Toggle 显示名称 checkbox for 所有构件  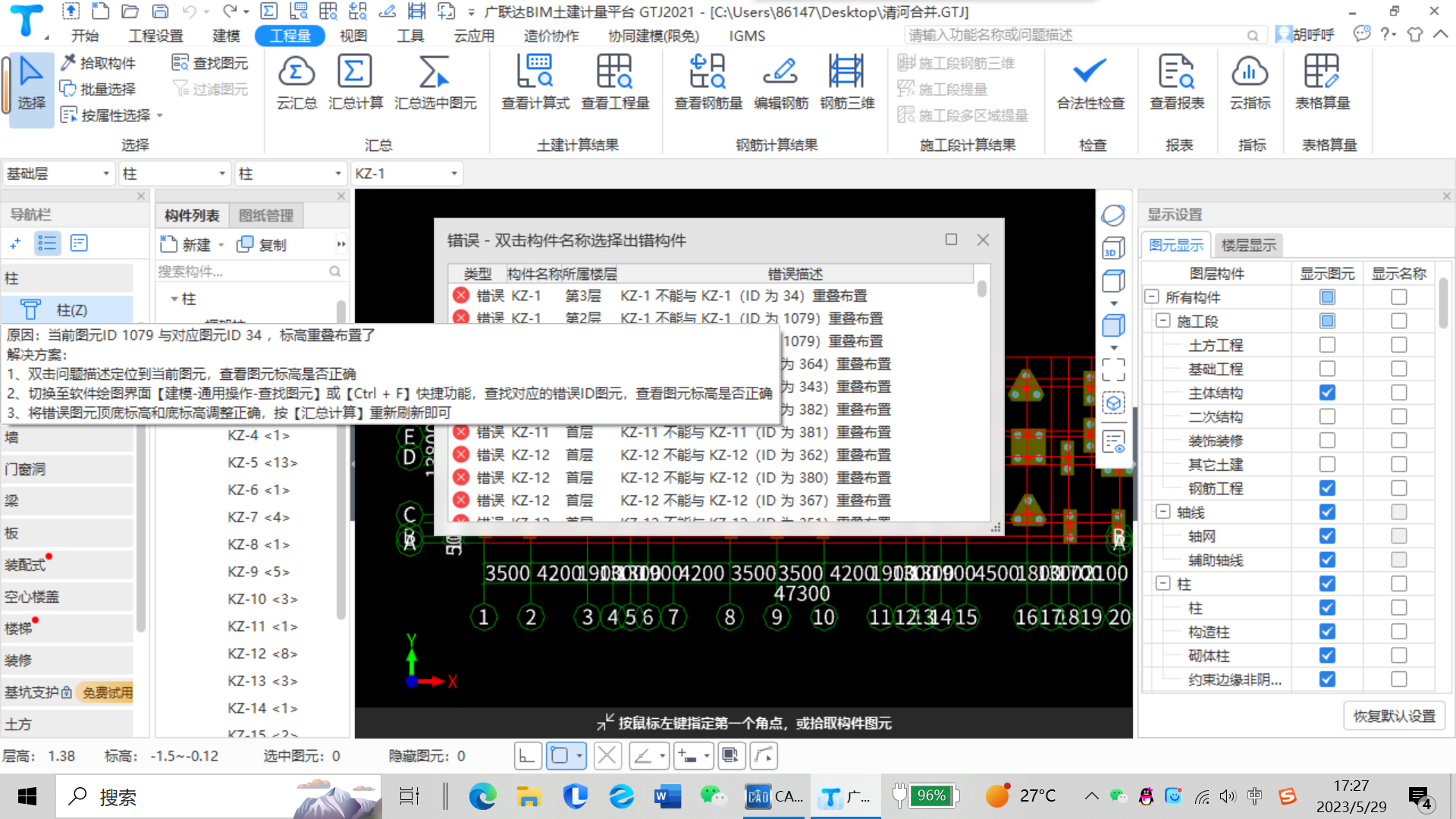pyautogui.click(x=1399, y=297)
